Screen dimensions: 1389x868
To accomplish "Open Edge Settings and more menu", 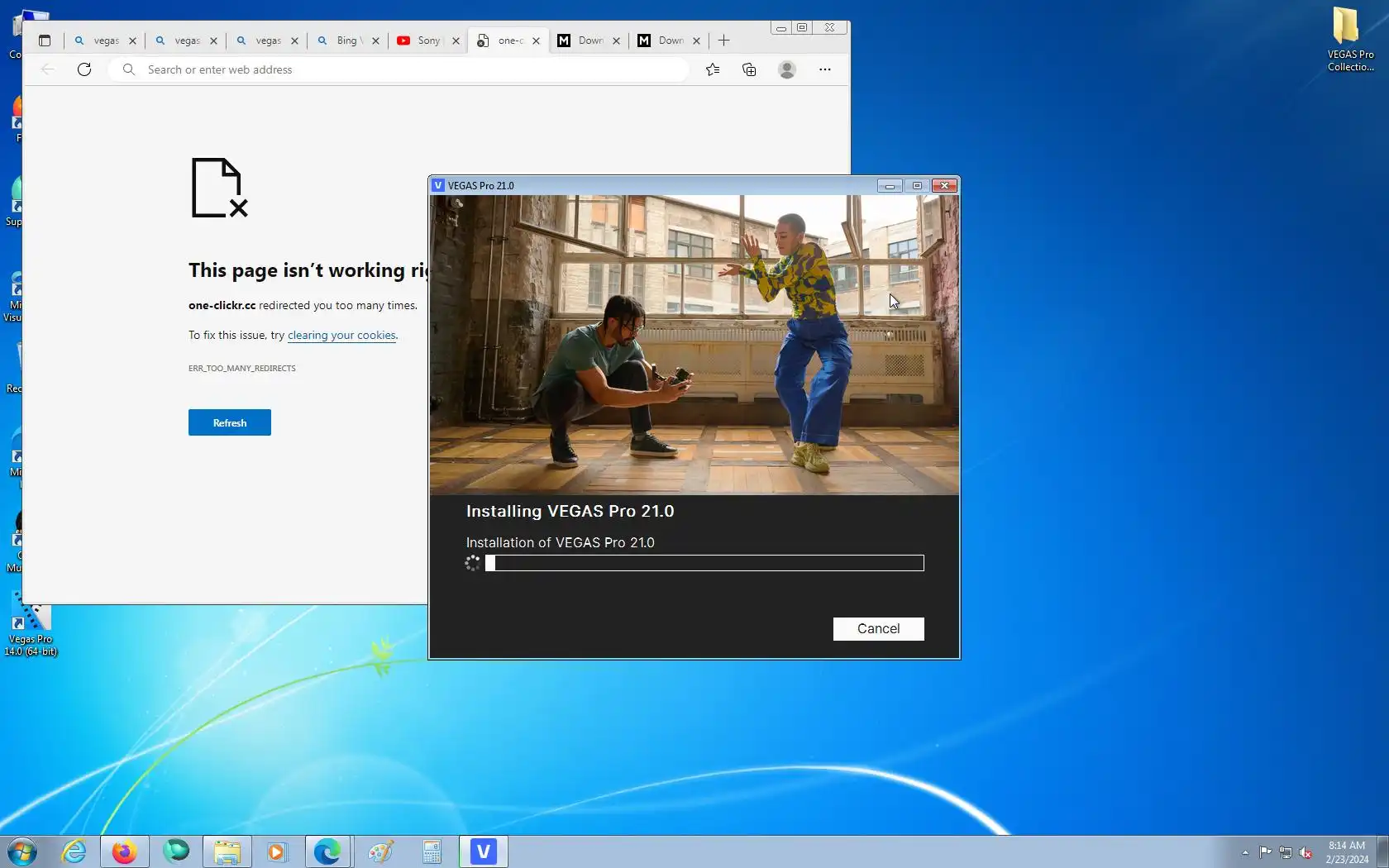I will coord(825,69).
